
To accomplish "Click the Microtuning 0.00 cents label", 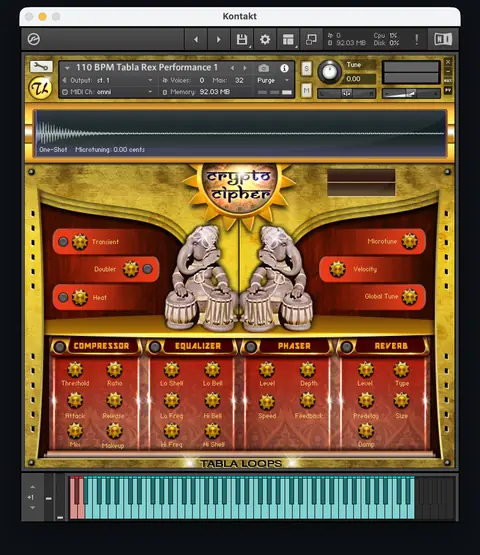I will [x=110, y=150].
